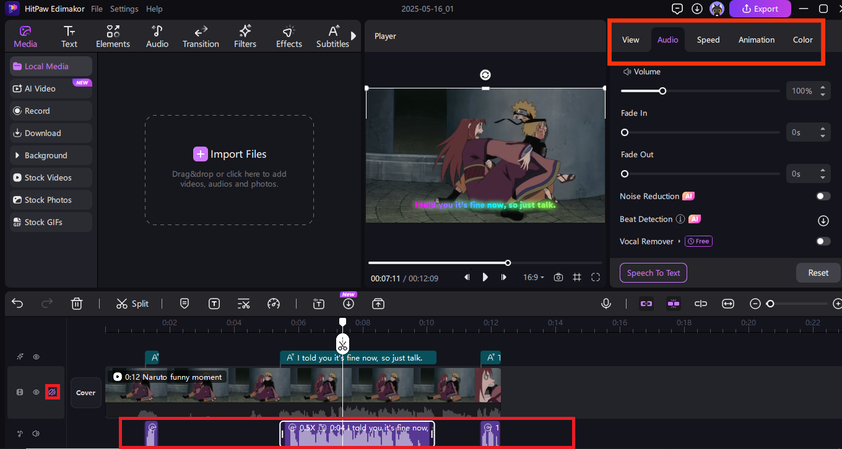Toggle the Noise Reduction switch
842x449 pixels.
[823, 197]
